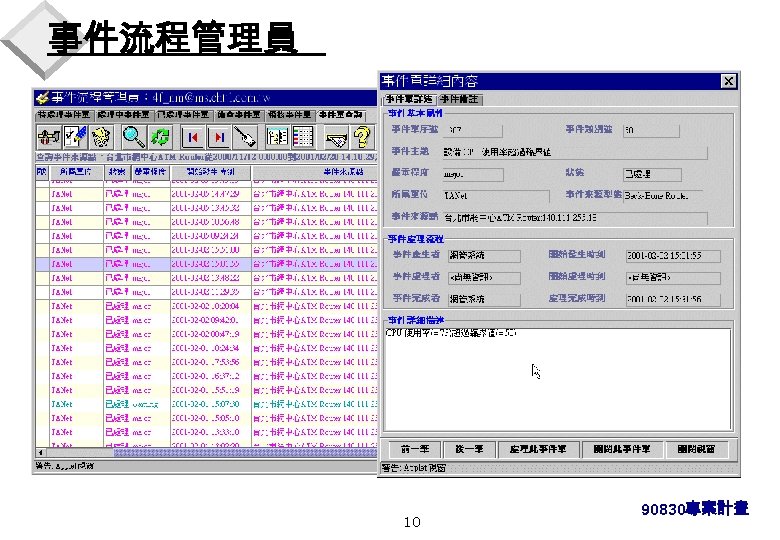The height and width of the screenshot is (540, 780).
Task: Open search with the magnifying glass icon
Action: [x=134, y=137]
